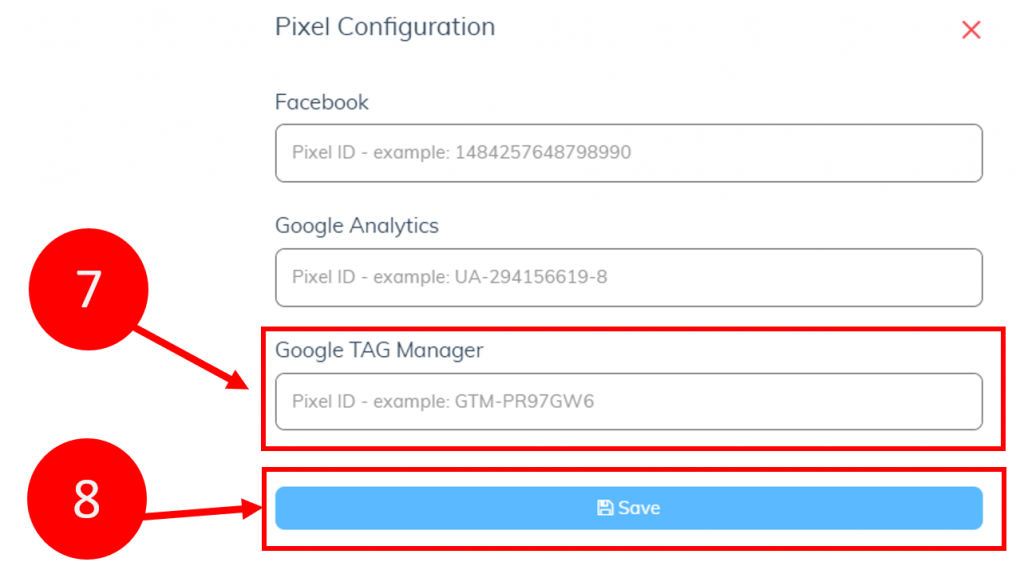
Task: Click the word Save on the blue button
Action: [x=639, y=508]
